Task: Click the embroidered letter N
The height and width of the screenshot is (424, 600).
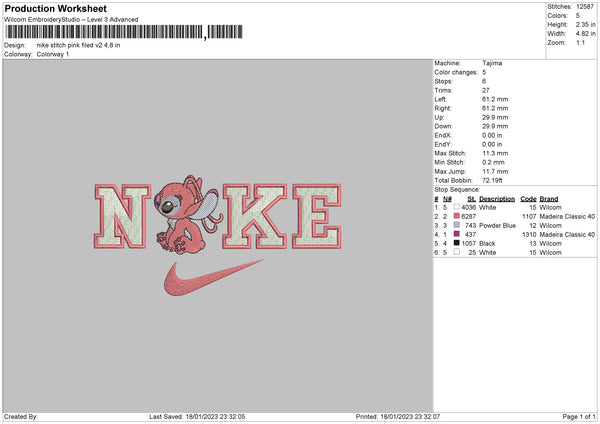Action: (122, 217)
